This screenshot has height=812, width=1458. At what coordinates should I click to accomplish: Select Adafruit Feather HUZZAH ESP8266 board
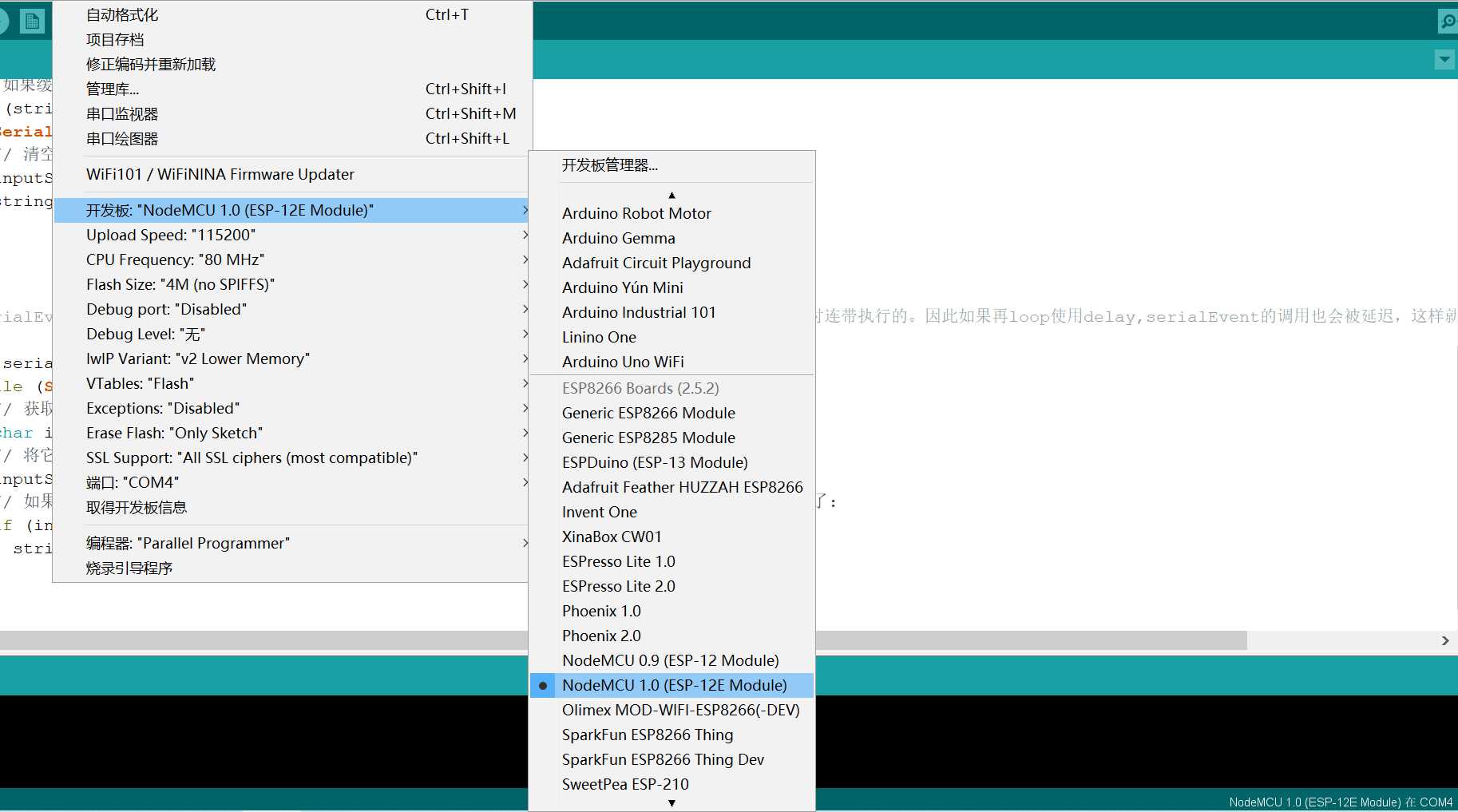click(x=672, y=487)
